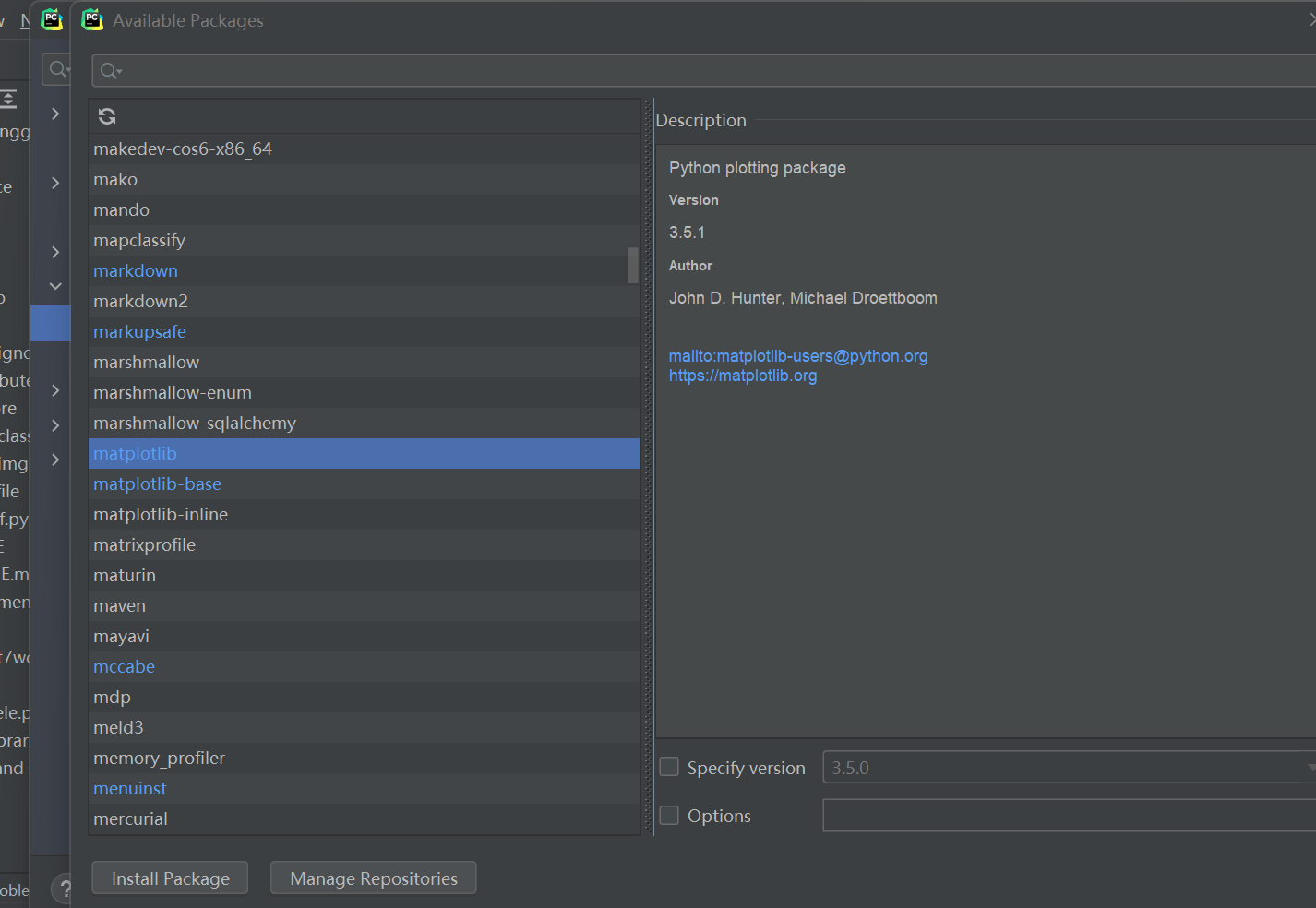Image resolution: width=1316 pixels, height=908 pixels.
Task: Enable the Options checkbox
Action: pyautogui.click(x=669, y=815)
